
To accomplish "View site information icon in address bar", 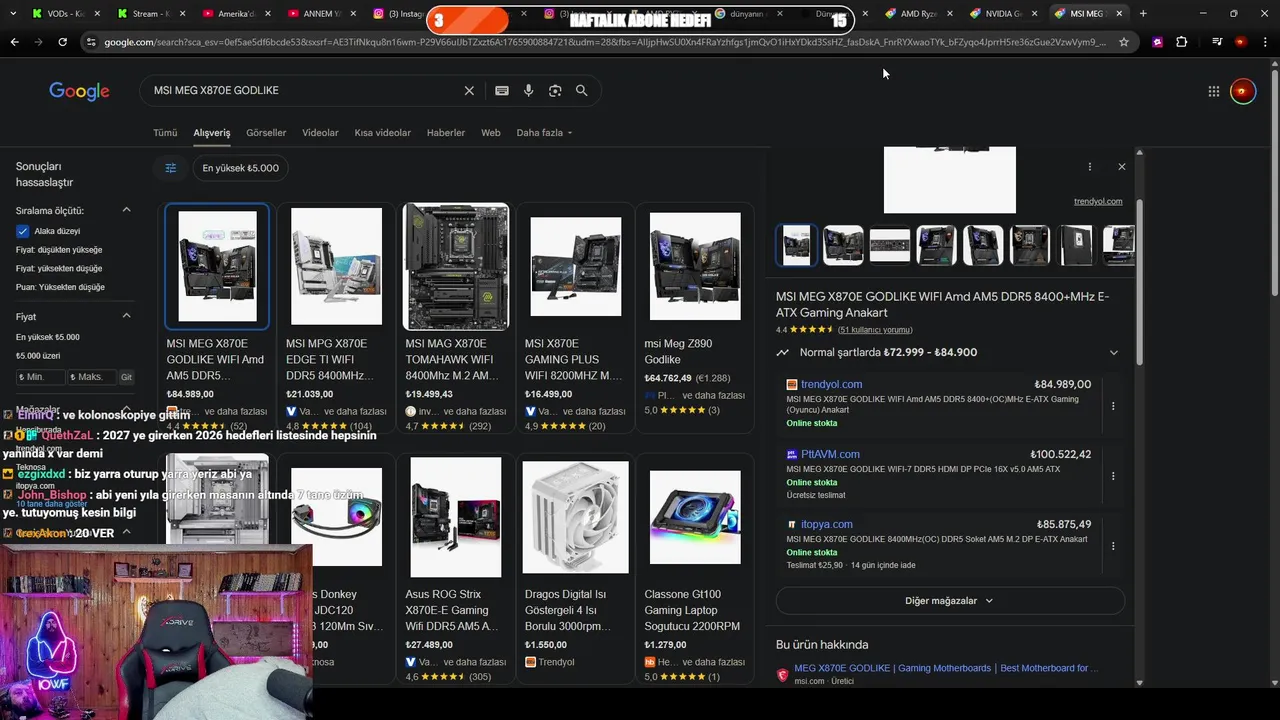I will pos(91,42).
